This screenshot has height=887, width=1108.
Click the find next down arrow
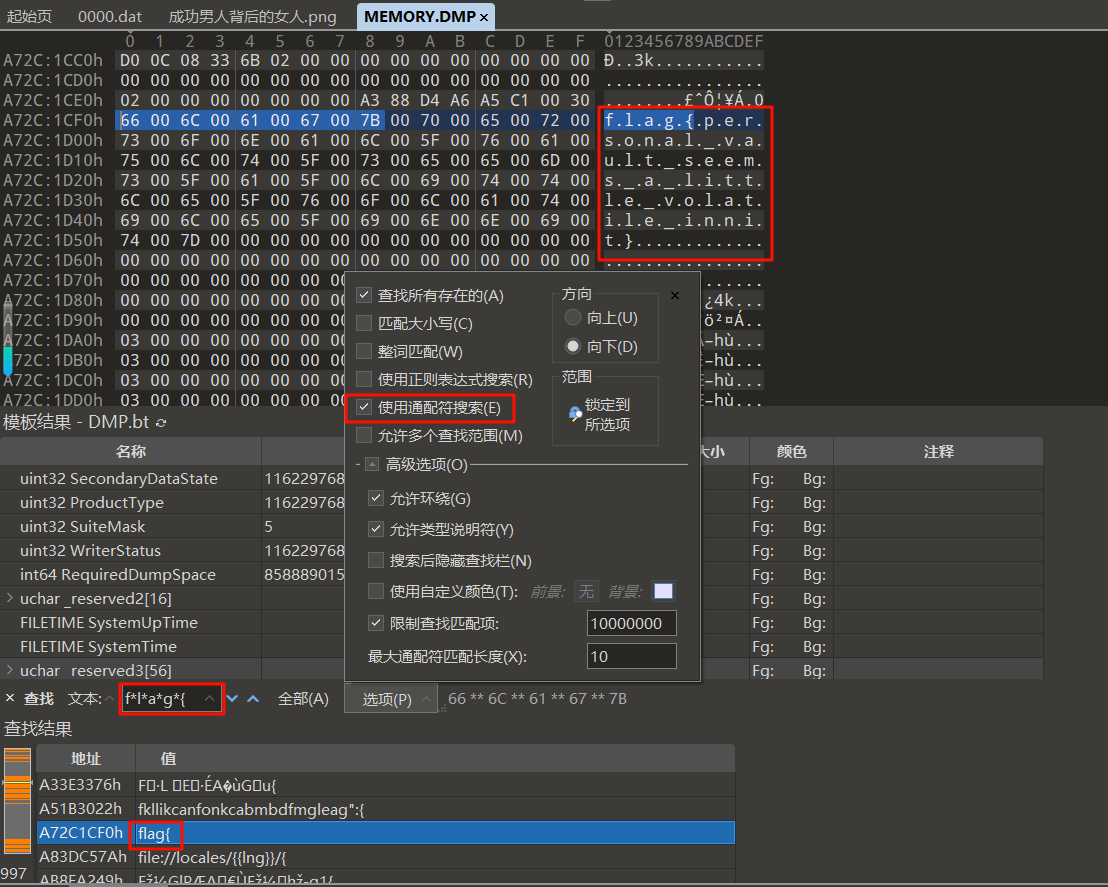(x=233, y=698)
